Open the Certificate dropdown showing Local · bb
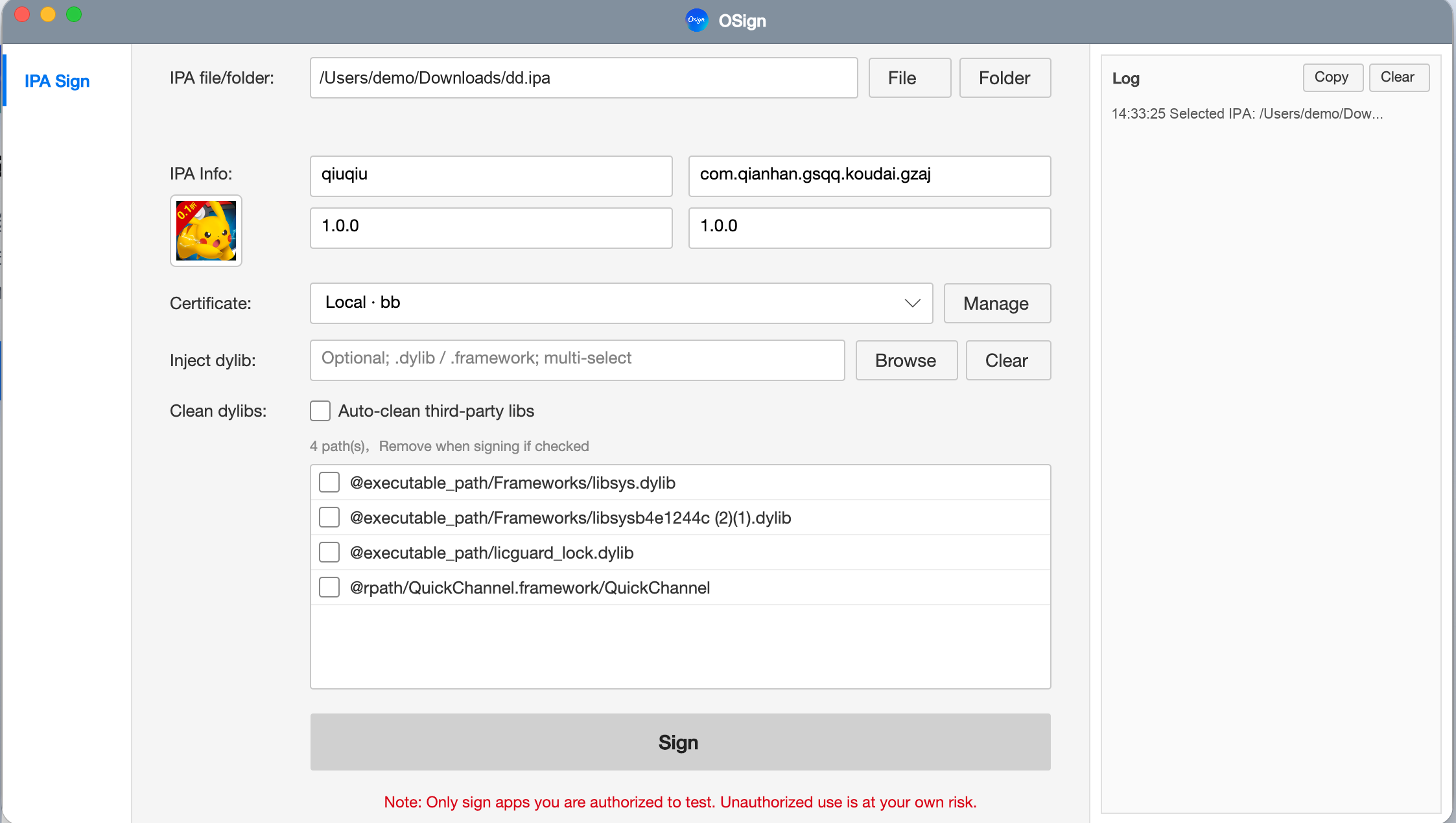The width and height of the screenshot is (1456, 823). tap(621, 303)
